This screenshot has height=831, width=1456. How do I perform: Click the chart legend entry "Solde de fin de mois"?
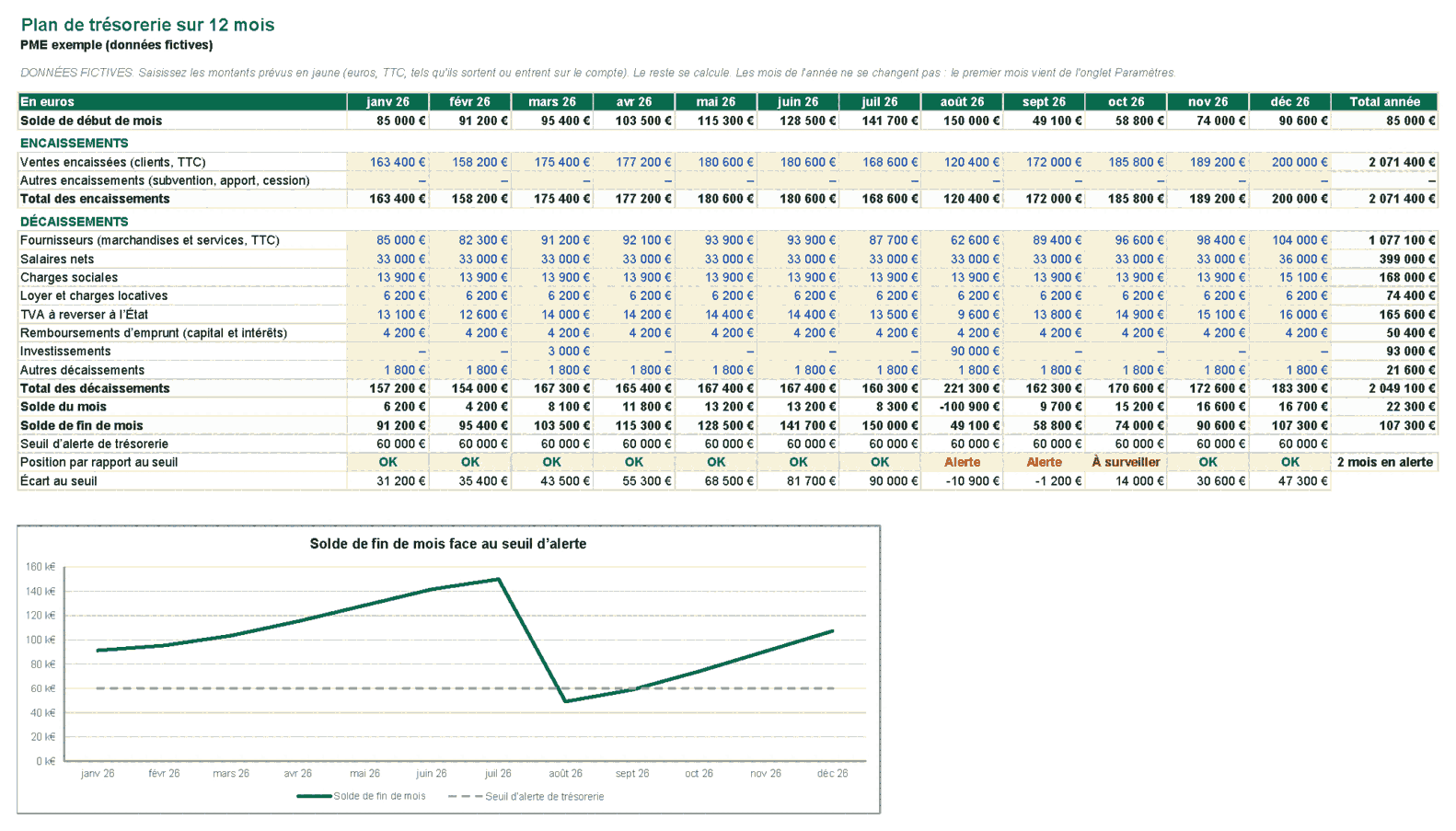click(x=361, y=796)
